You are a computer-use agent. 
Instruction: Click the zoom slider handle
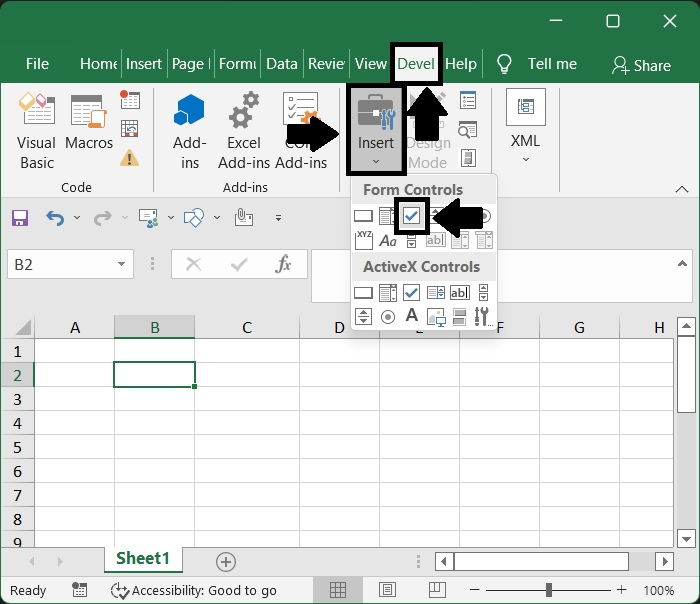click(x=548, y=590)
